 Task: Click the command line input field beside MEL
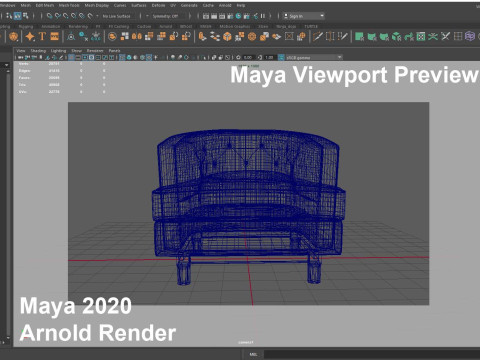(x=371, y=354)
